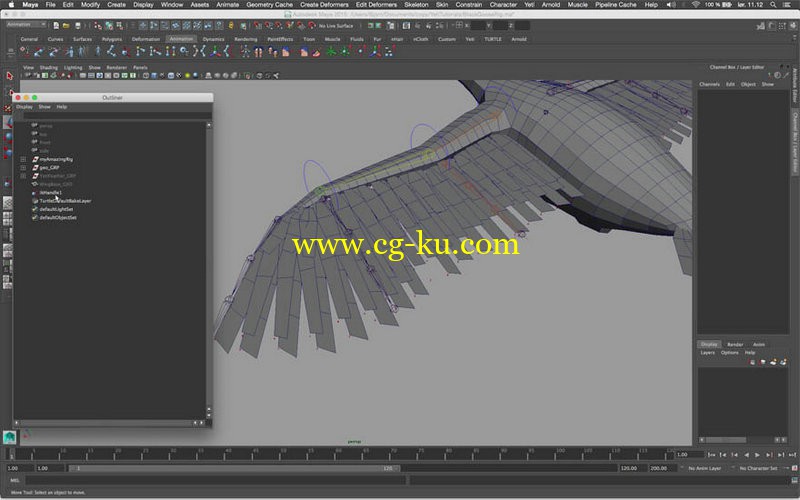Switch to the Polygons shelf tab
This screenshot has height=500, width=800.
click(x=112, y=39)
